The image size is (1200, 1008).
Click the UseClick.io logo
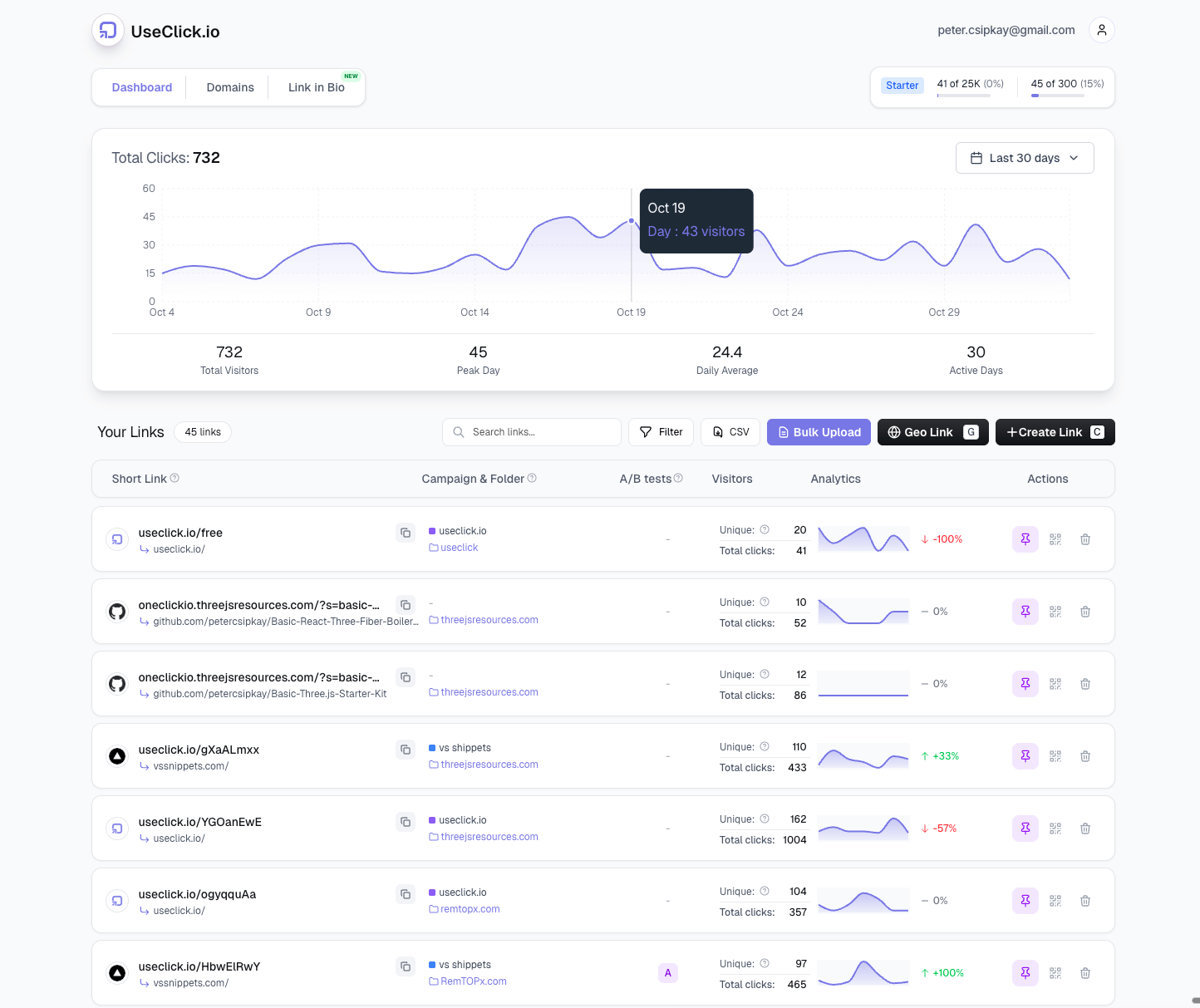tap(108, 30)
